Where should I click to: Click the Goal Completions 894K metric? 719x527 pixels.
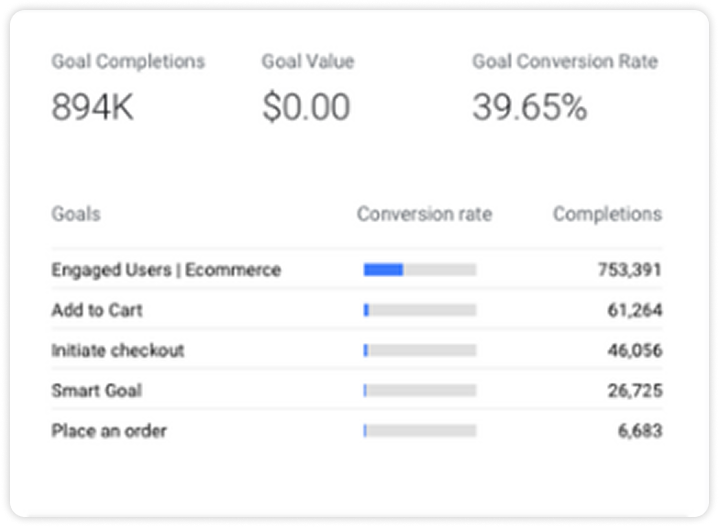click(x=128, y=88)
